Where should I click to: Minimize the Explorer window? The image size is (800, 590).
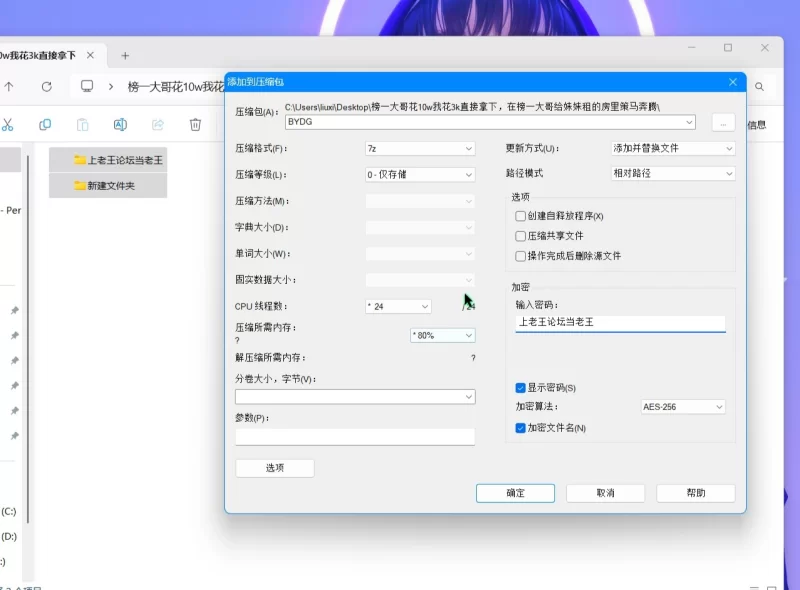(692, 47)
